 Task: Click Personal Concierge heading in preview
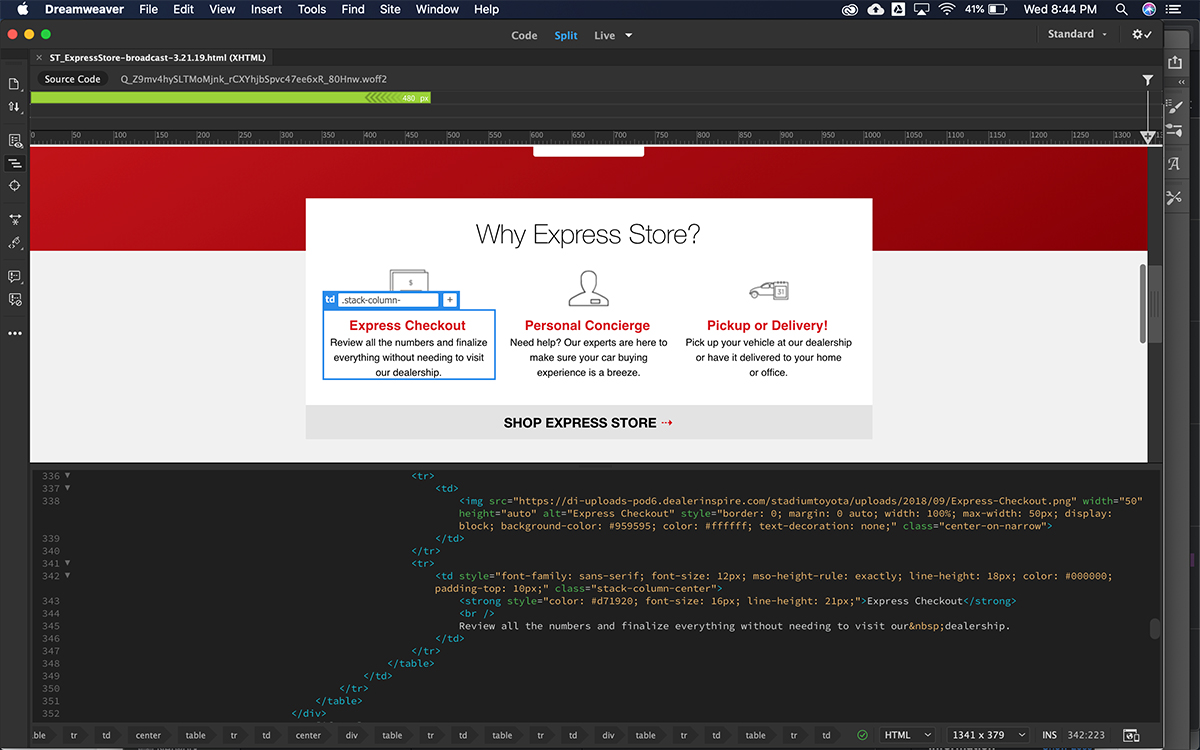pyautogui.click(x=587, y=326)
